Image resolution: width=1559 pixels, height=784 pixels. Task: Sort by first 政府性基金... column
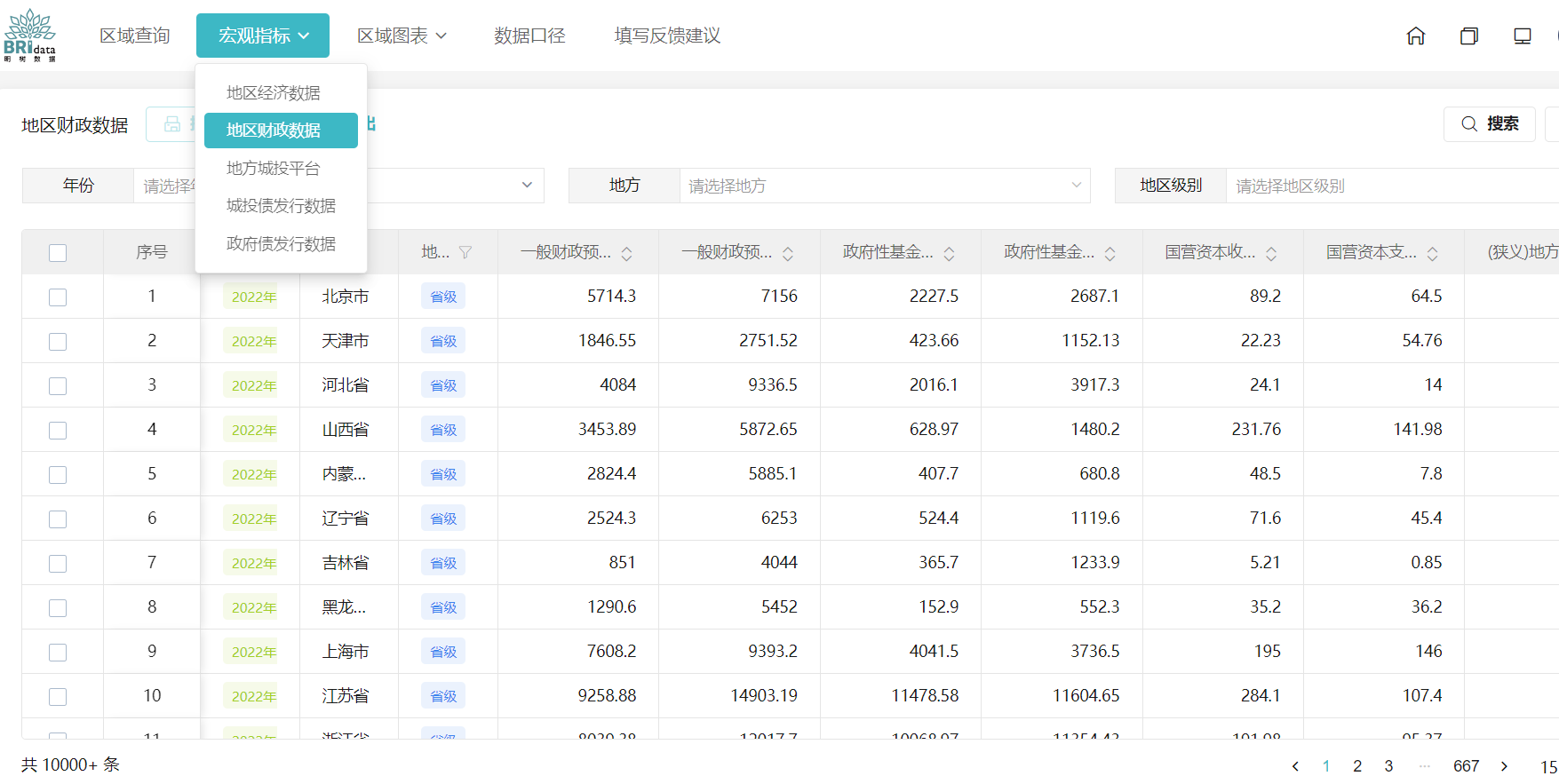tap(950, 253)
